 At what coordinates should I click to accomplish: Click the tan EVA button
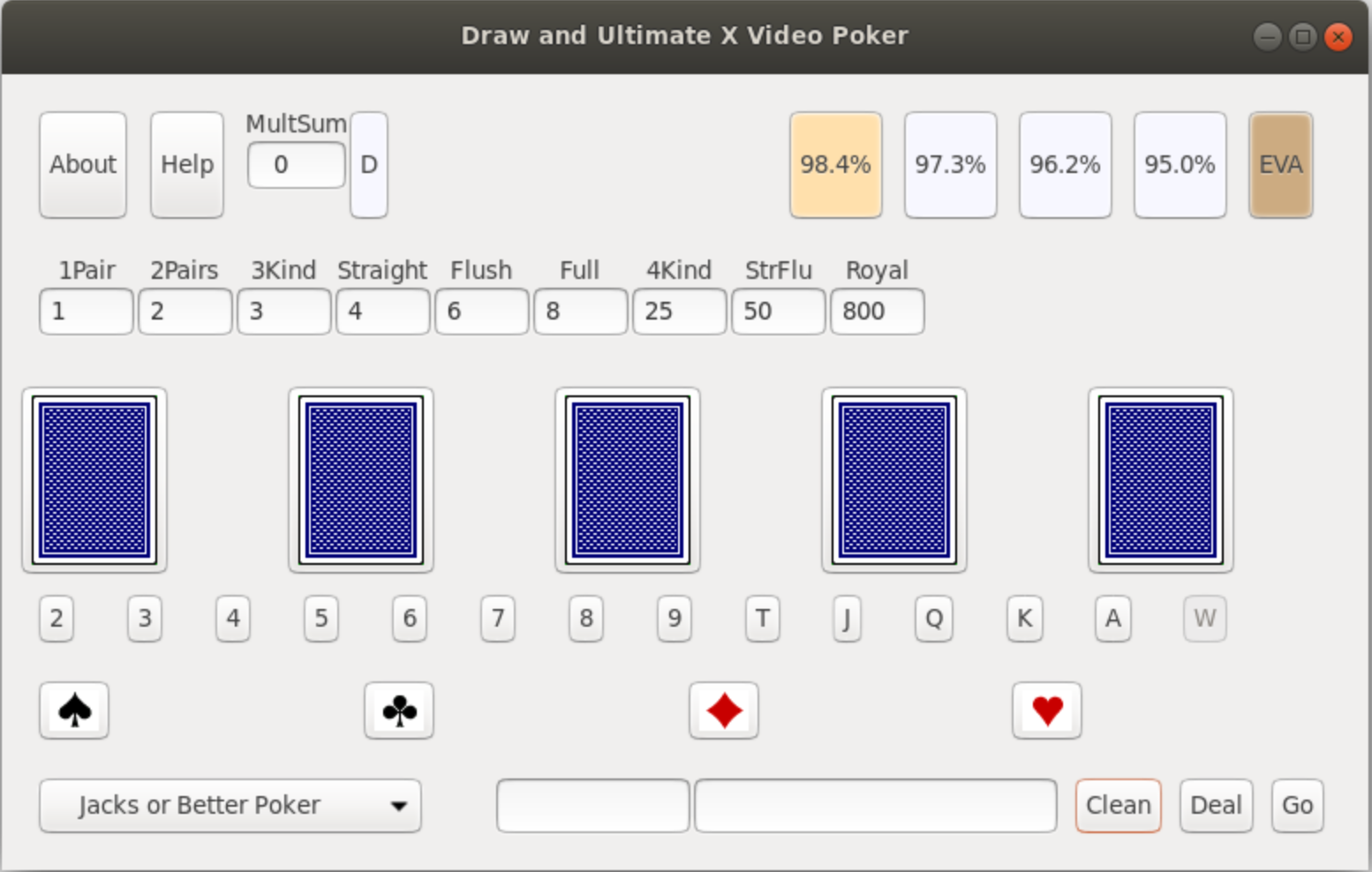tap(1280, 165)
